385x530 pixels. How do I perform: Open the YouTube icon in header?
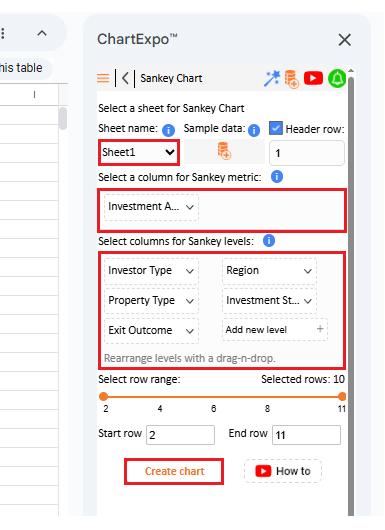(x=313, y=78)
